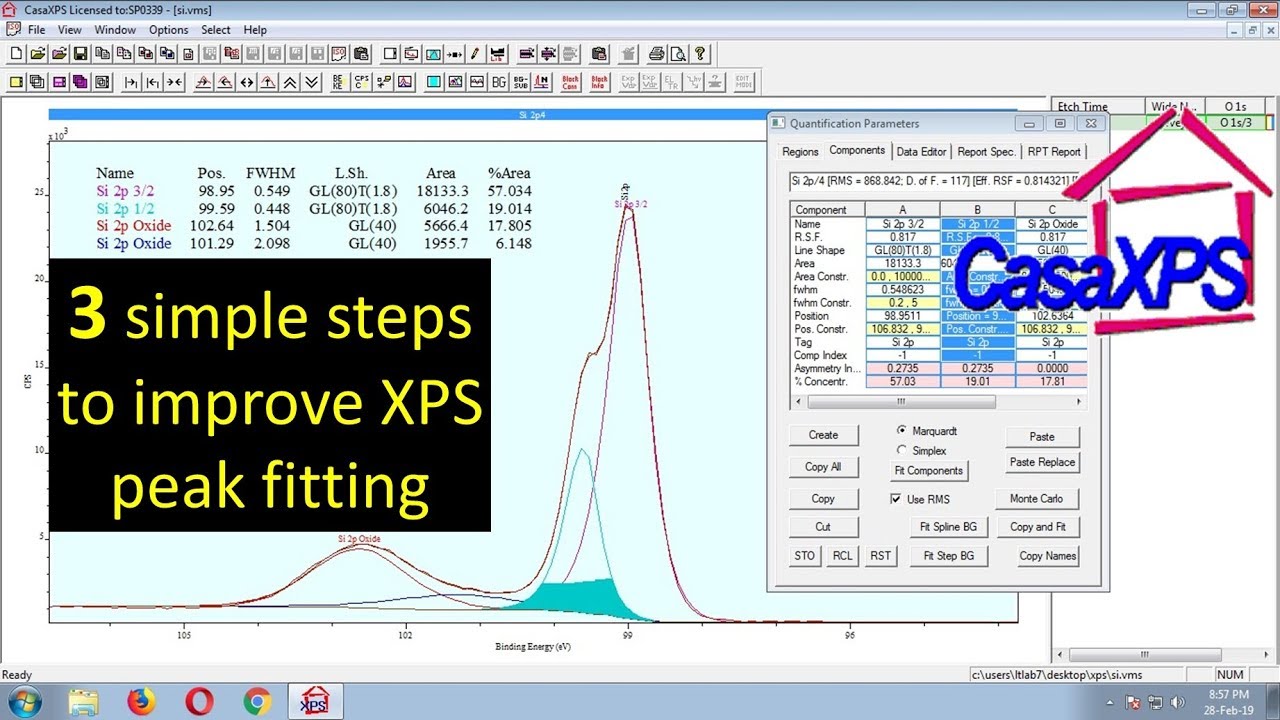Click the Fit Components button

coord(928,471)
